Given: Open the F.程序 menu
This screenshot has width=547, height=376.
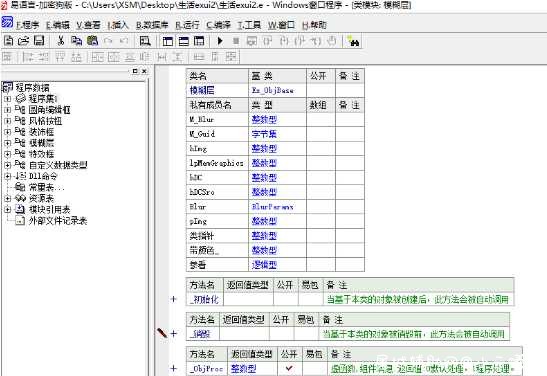Looking at the screenshot, I should (28, 25).
